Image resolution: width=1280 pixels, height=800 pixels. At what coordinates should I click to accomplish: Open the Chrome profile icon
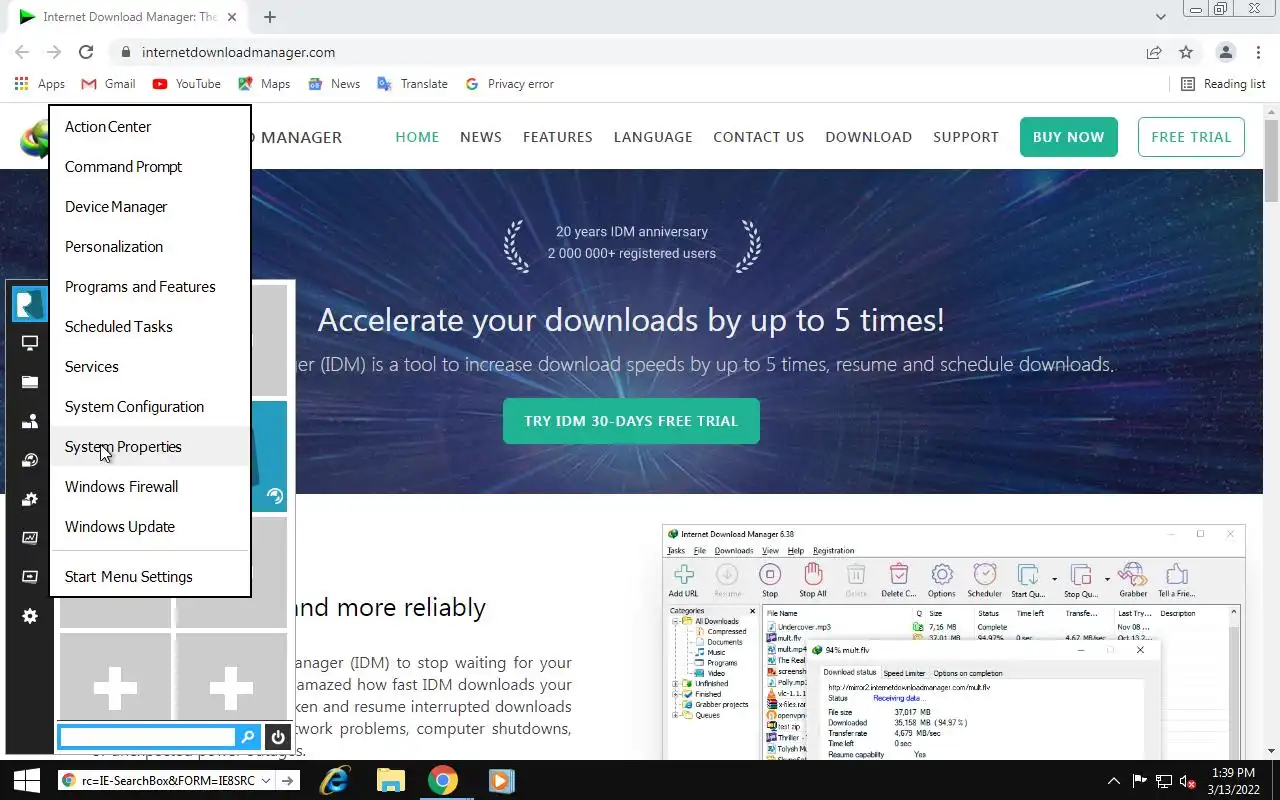coord(1225,52)
